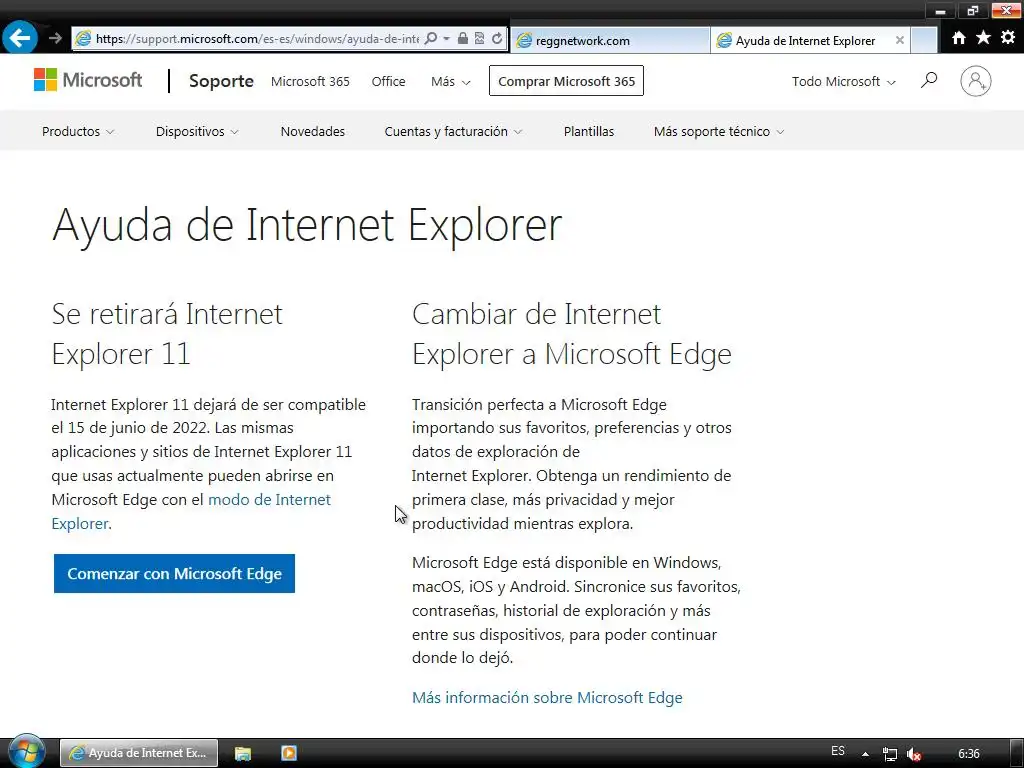
Task: Refresh the page with the reload icon
Action: coord(497,39)
